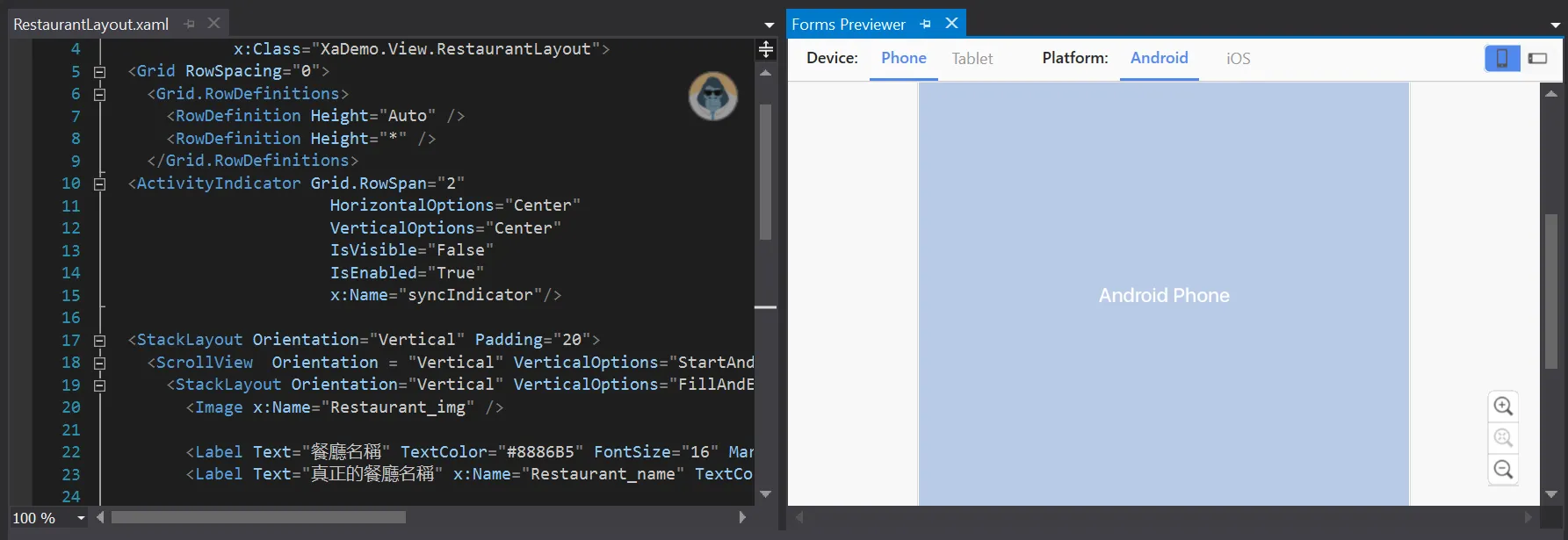Choose the Android platform
The image size is (1568, 540).
point(1159,58)
